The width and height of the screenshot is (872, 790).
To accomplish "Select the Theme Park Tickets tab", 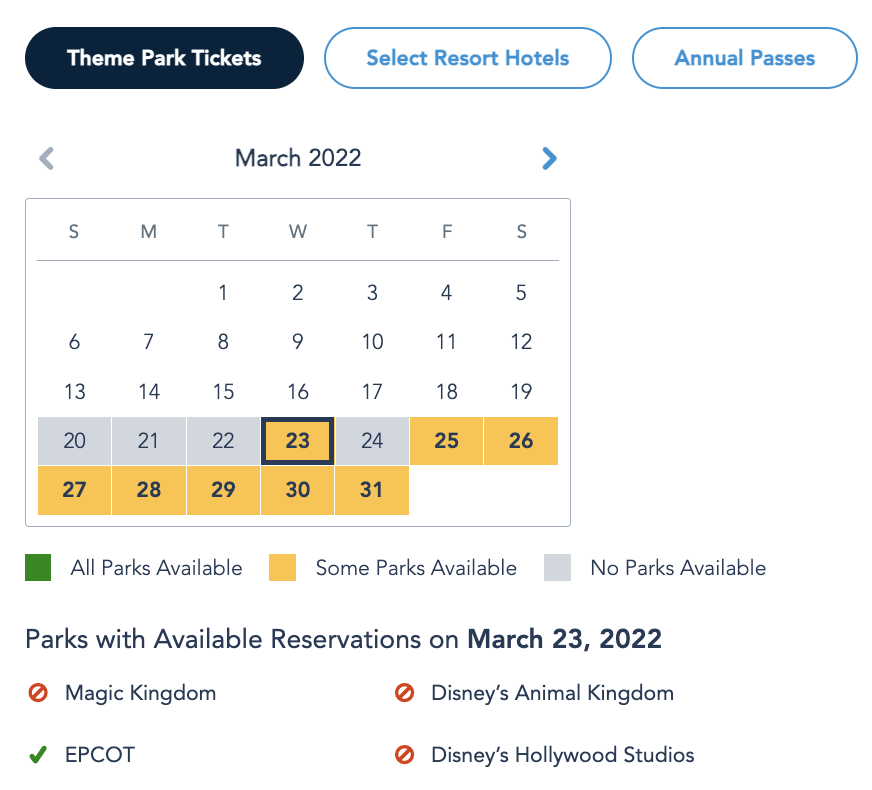I will [164, 58].
